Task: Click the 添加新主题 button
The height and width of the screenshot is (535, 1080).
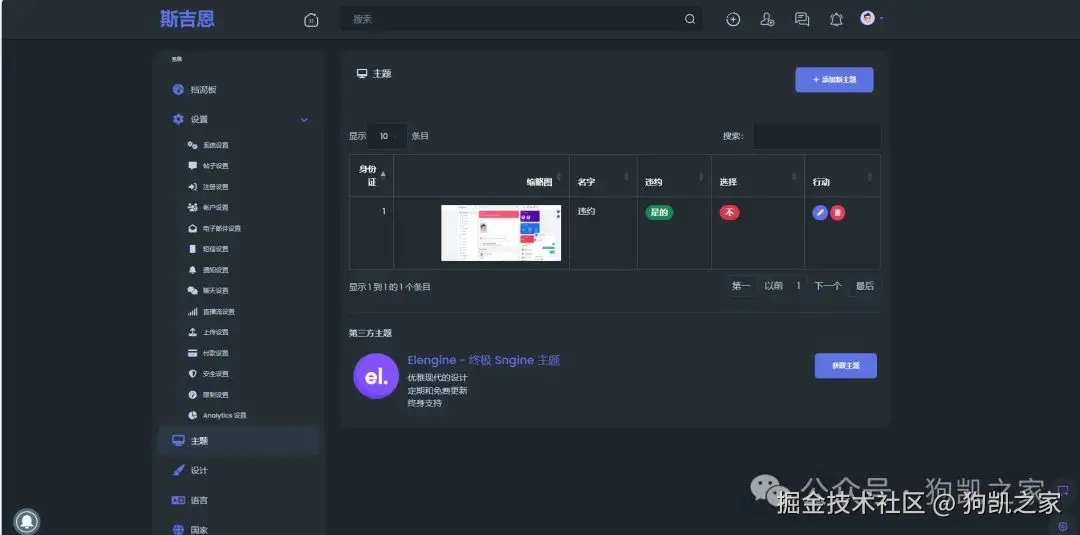Action: (834, 80)
